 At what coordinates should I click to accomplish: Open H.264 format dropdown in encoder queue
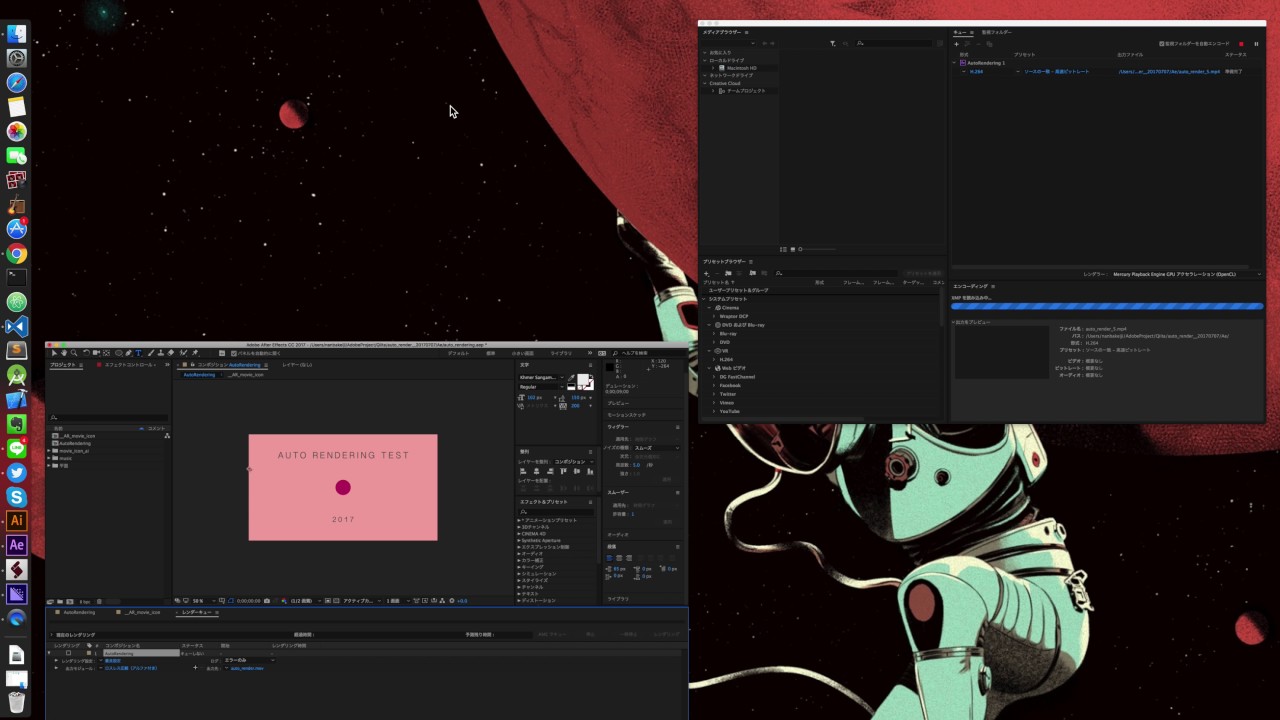pyautogui.click(x=964, y=72)
